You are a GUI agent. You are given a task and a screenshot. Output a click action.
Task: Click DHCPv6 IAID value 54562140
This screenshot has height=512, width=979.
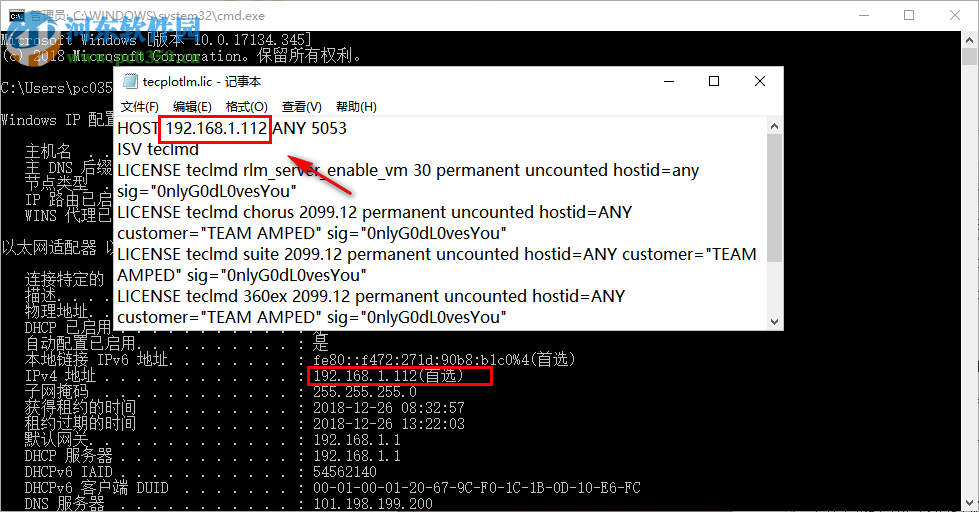345,472
